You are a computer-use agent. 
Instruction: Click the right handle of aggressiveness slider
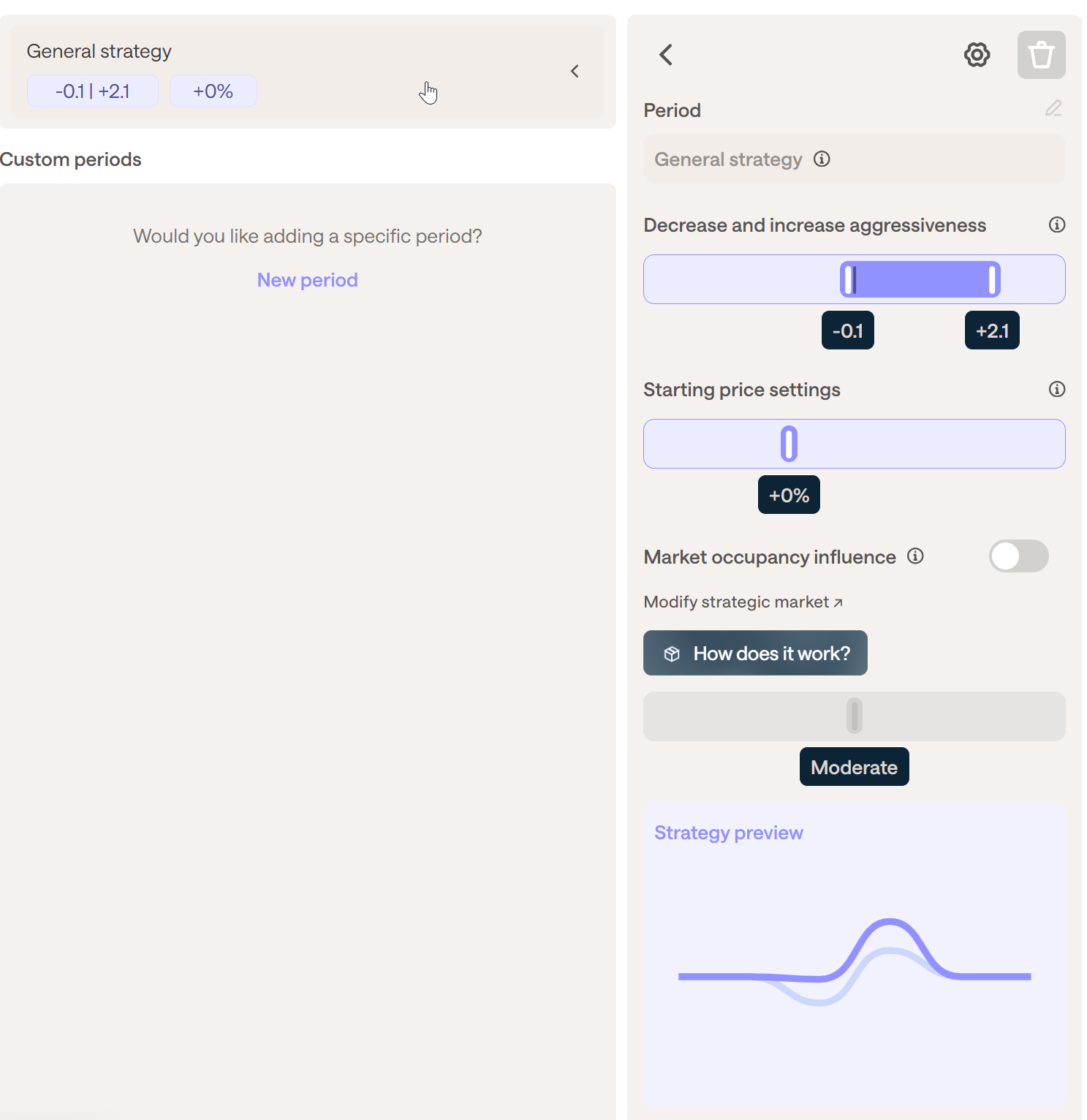[993, 279]
